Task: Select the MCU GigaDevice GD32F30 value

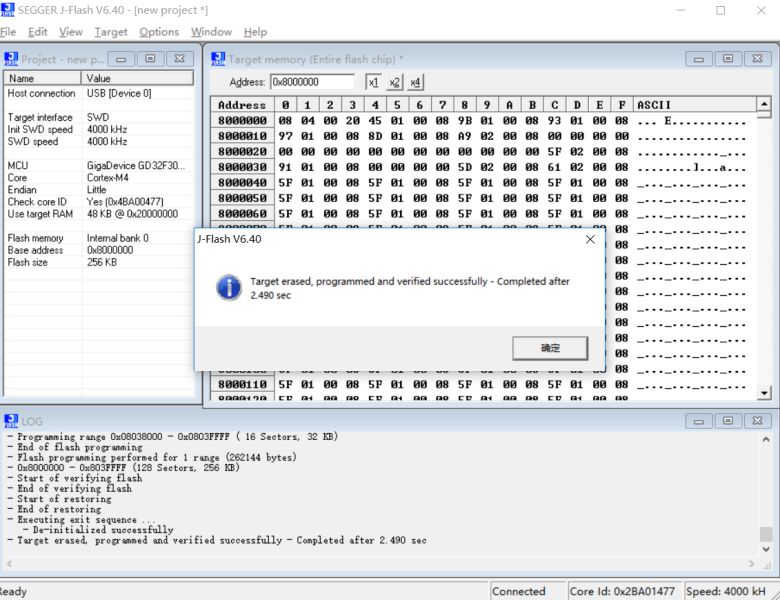Action: pyautogui.click(x=135, y=166)
